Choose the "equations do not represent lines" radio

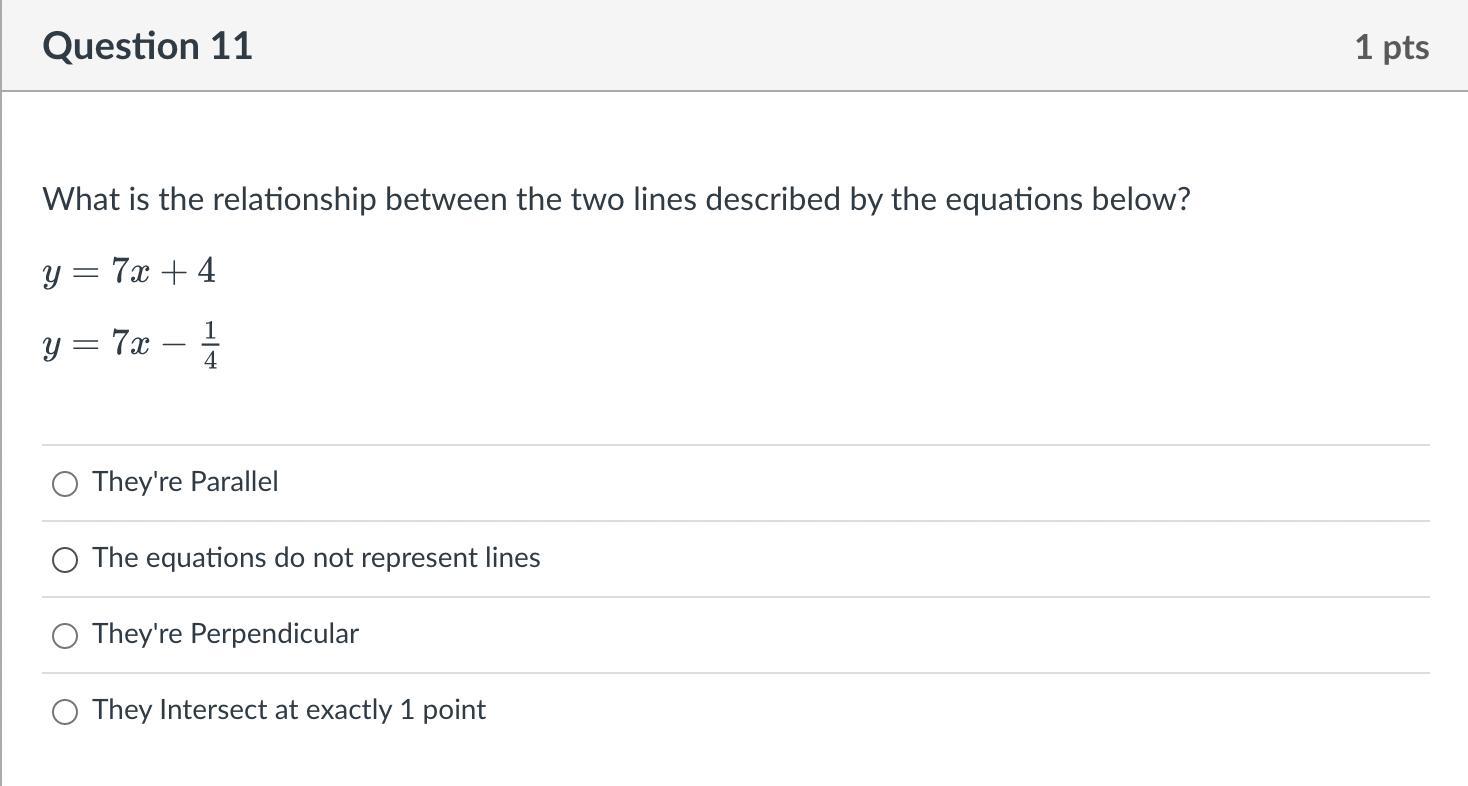coord(65,560)
